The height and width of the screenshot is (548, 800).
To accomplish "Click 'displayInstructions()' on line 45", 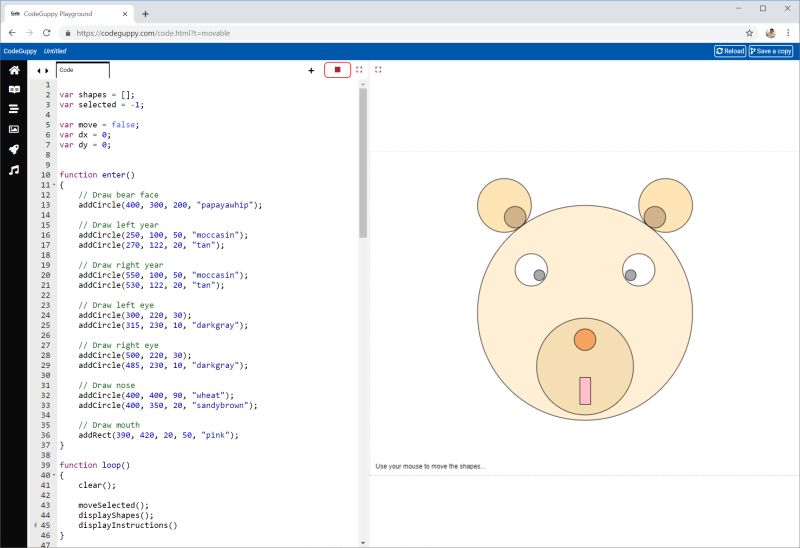I will 128,525.
